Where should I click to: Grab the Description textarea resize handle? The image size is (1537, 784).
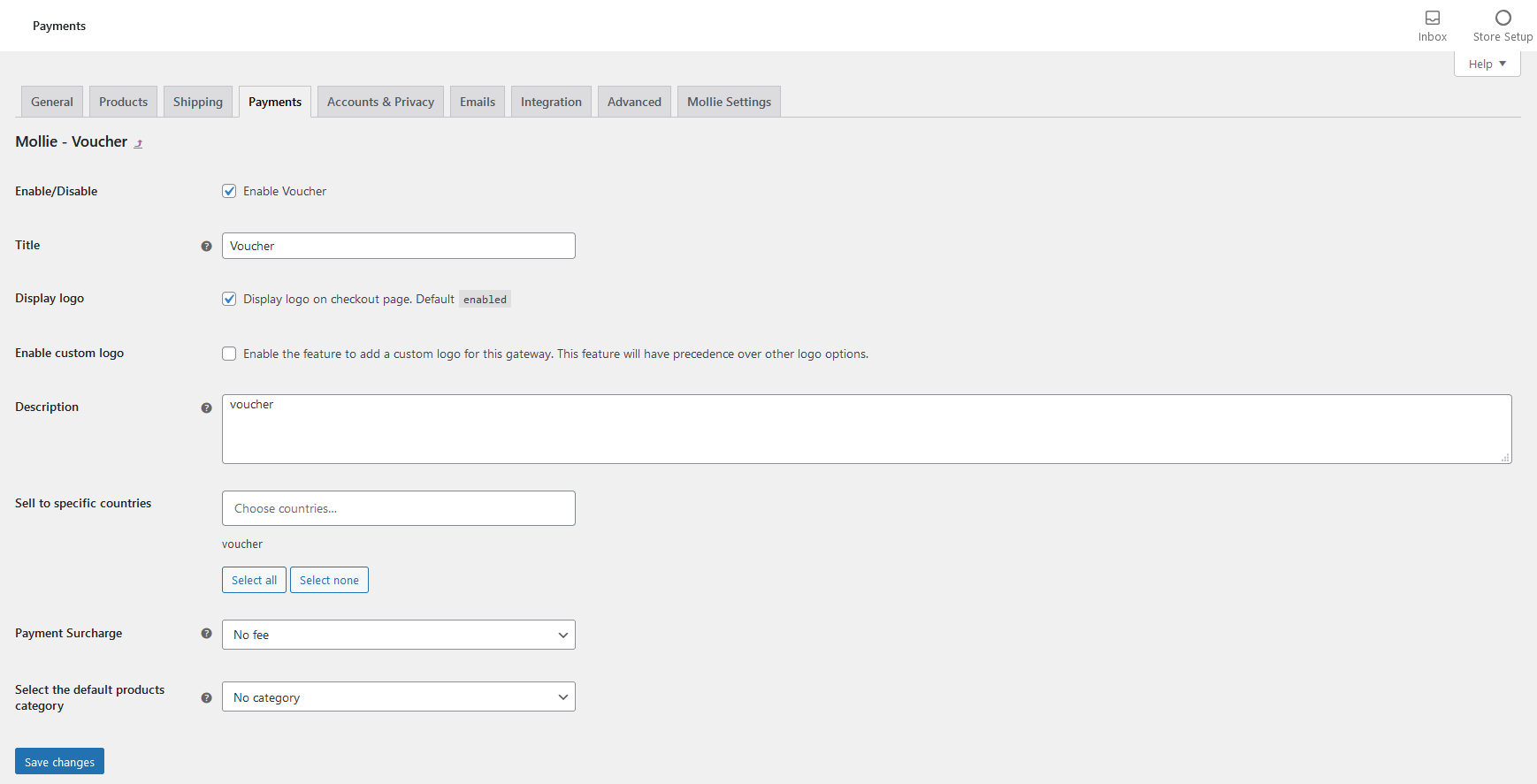(1505, 458)
